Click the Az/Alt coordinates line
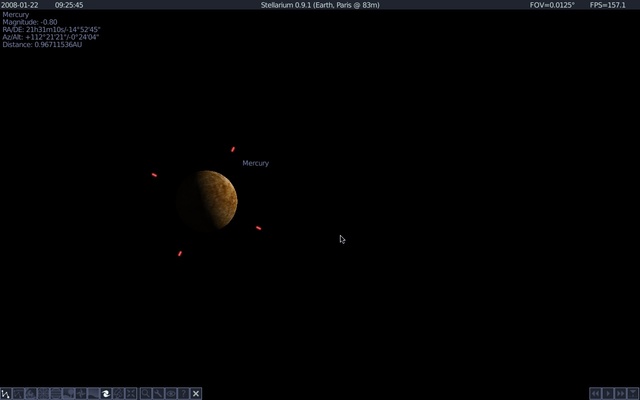This screenshot has height=400, width=640. click(51, 37)
